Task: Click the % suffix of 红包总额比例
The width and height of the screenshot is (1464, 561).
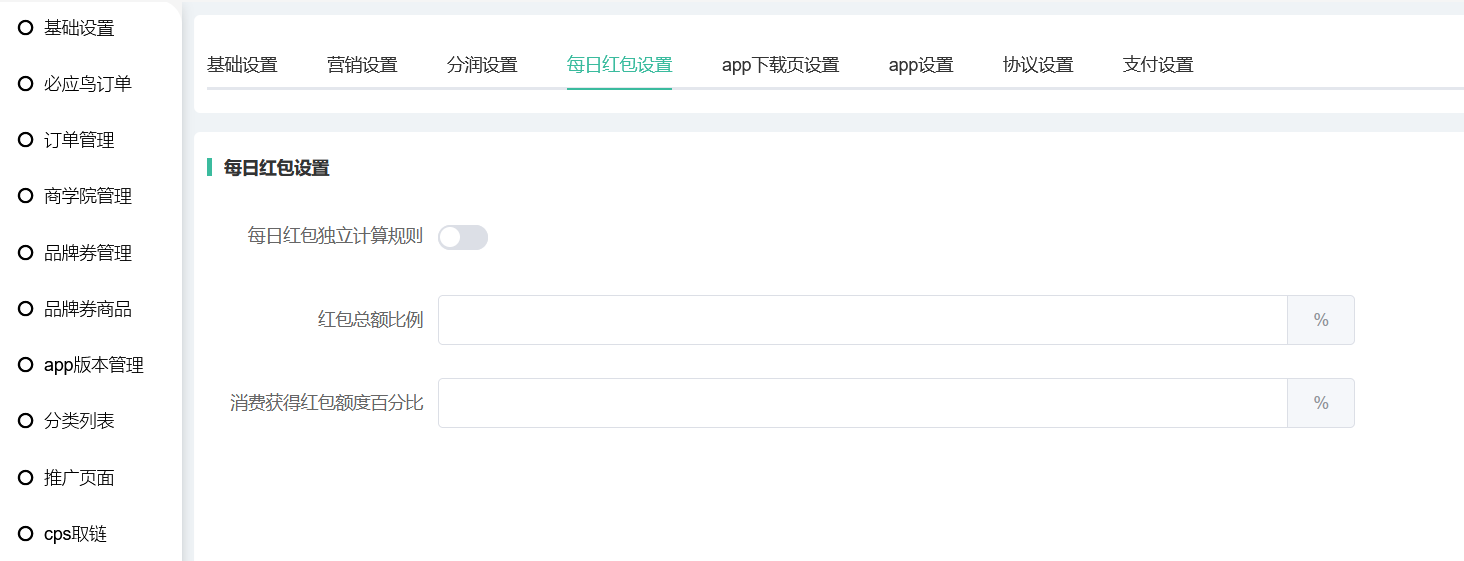Action: pos(1321,320)
